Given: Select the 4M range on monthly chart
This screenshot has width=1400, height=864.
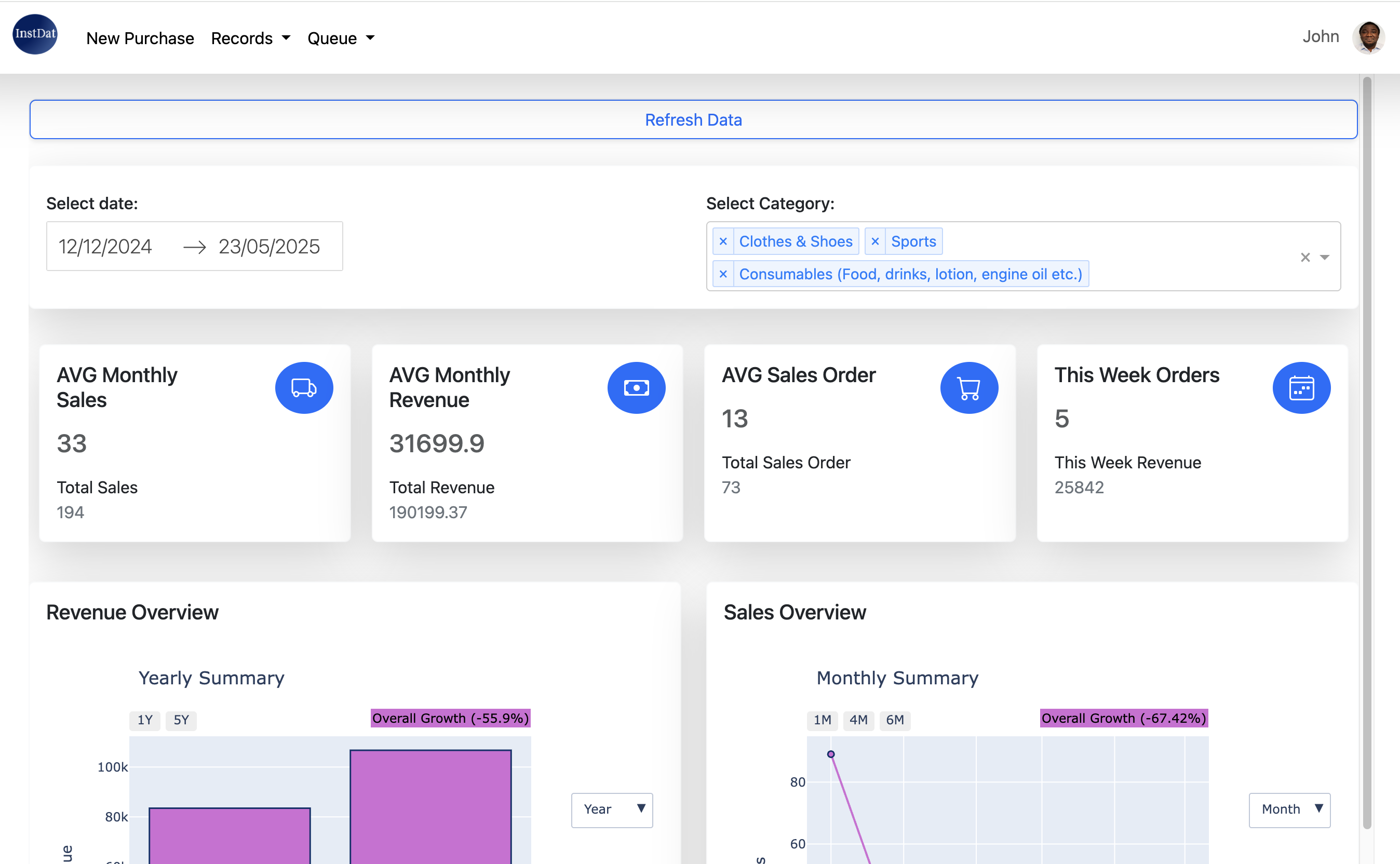Looking at the screenshot, I should point(858,720).
